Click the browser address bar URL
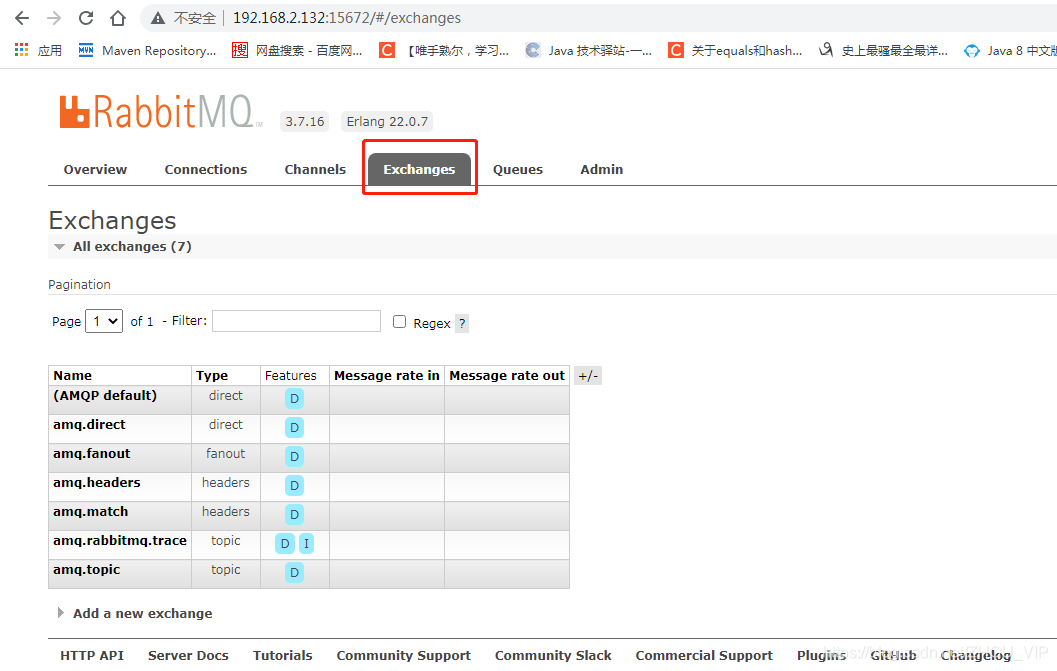 pyautogui.click(x=346, y=18)
